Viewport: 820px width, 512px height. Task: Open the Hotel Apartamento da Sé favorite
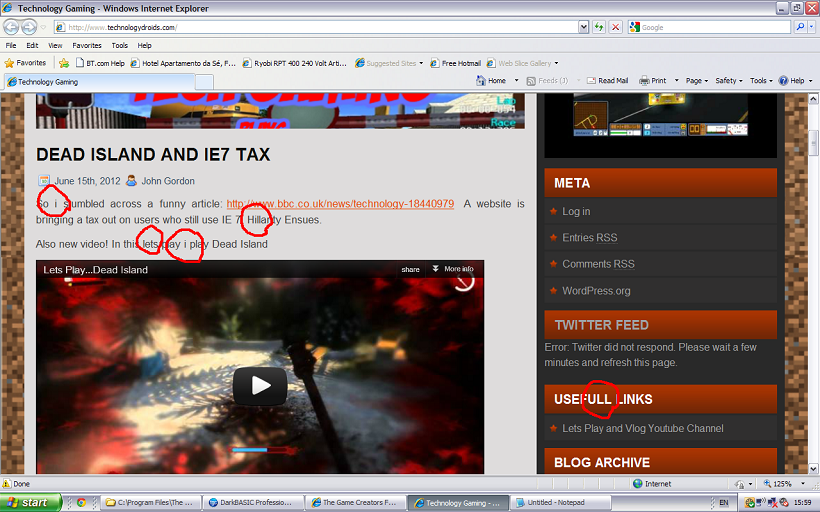[183, 63]
